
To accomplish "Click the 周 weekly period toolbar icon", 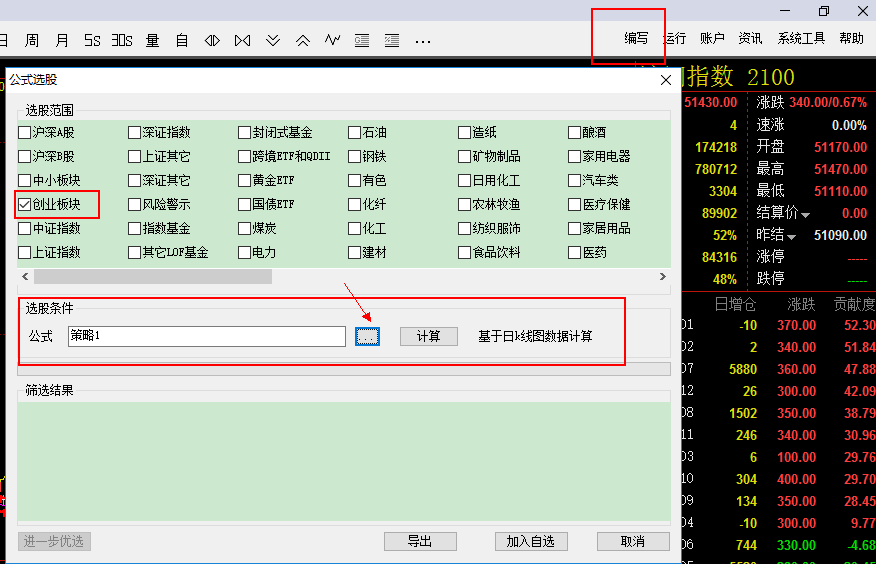I will [x=32, y=40].
